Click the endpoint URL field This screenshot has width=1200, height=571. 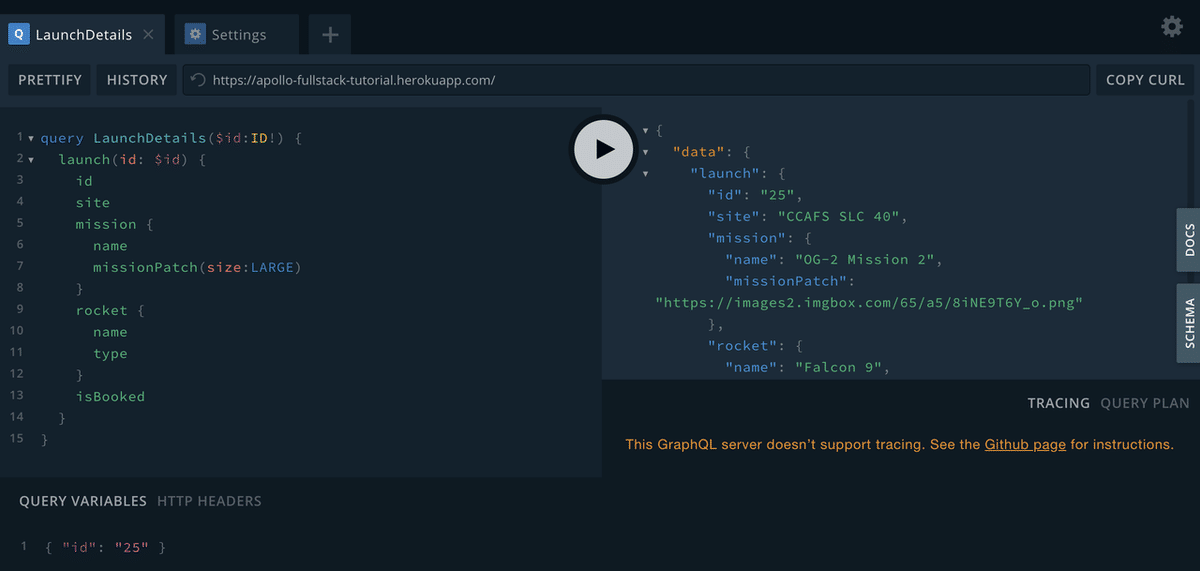click(636, 80)
